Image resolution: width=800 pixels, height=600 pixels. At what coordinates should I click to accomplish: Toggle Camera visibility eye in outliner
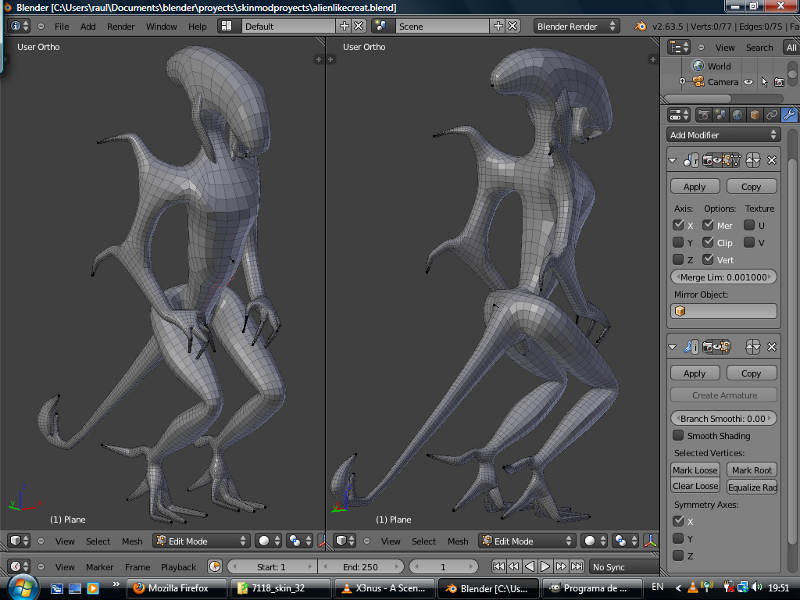(x=748, y=82)
